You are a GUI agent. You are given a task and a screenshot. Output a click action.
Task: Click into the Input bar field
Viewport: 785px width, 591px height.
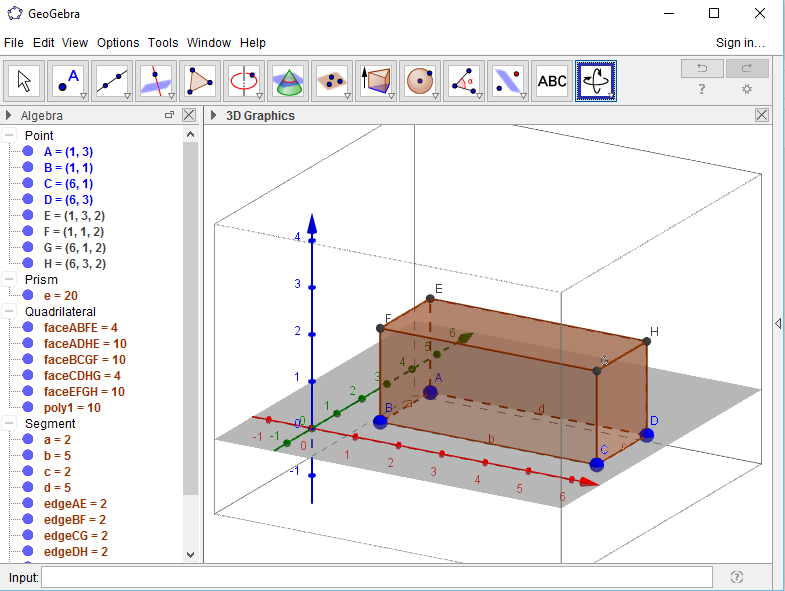[376, 577]
